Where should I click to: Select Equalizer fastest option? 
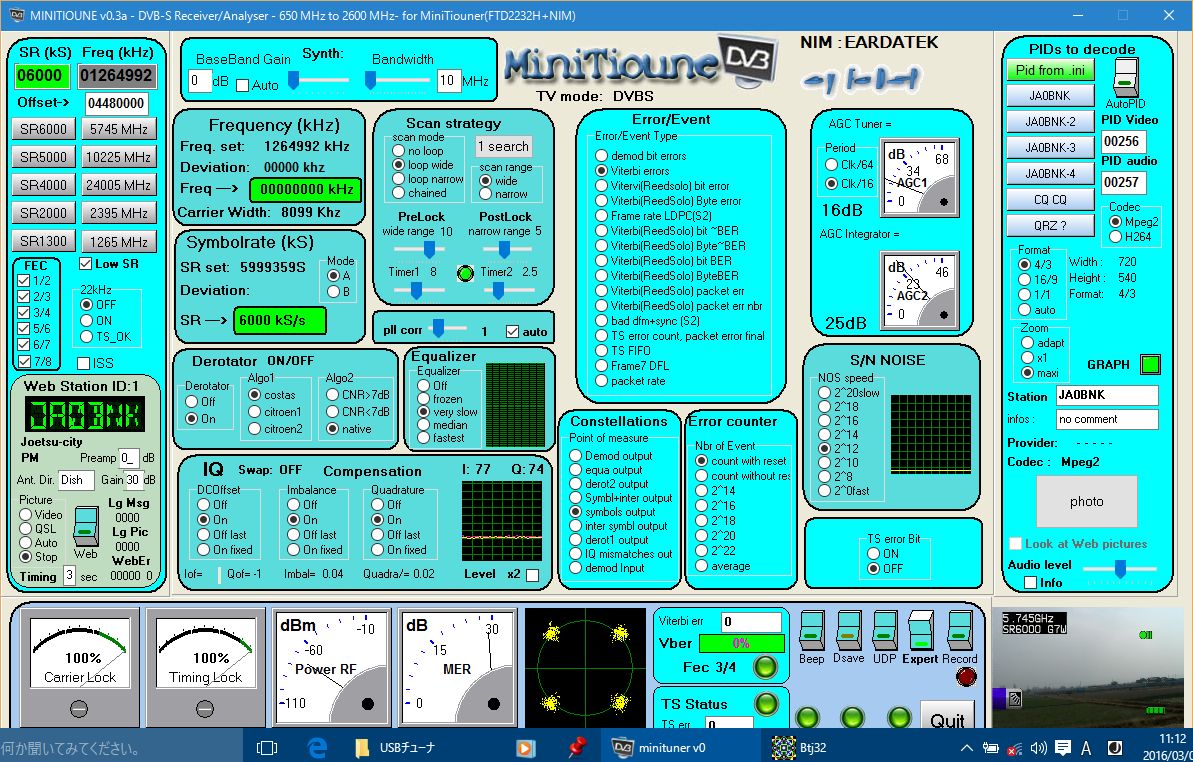(424, 438)
